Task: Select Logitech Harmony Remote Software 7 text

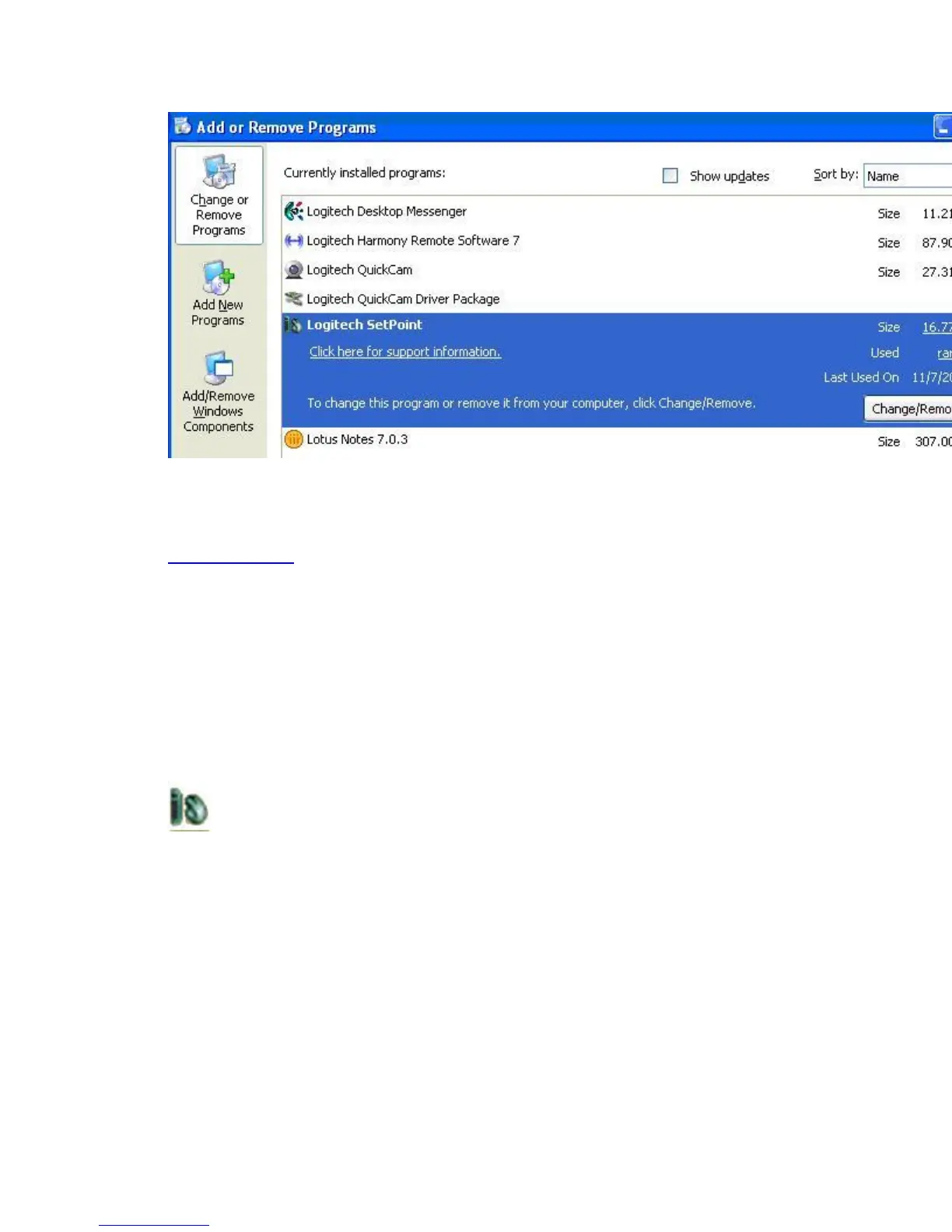Action: click(413, 241)
